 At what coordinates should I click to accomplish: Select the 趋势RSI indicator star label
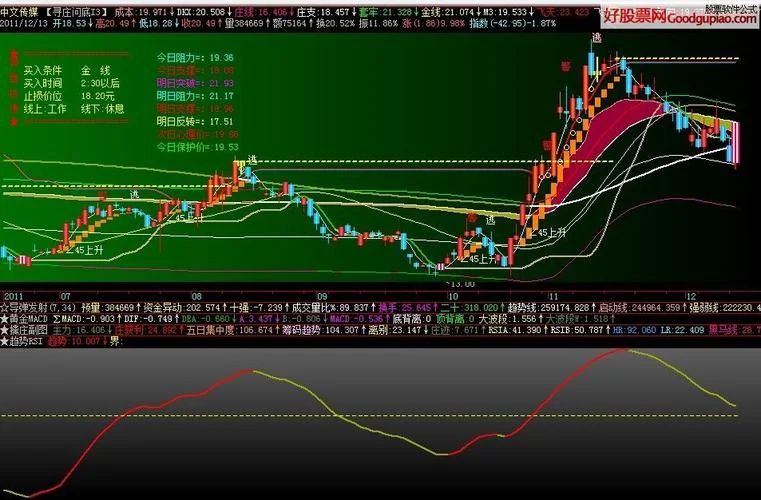point(22,341)
